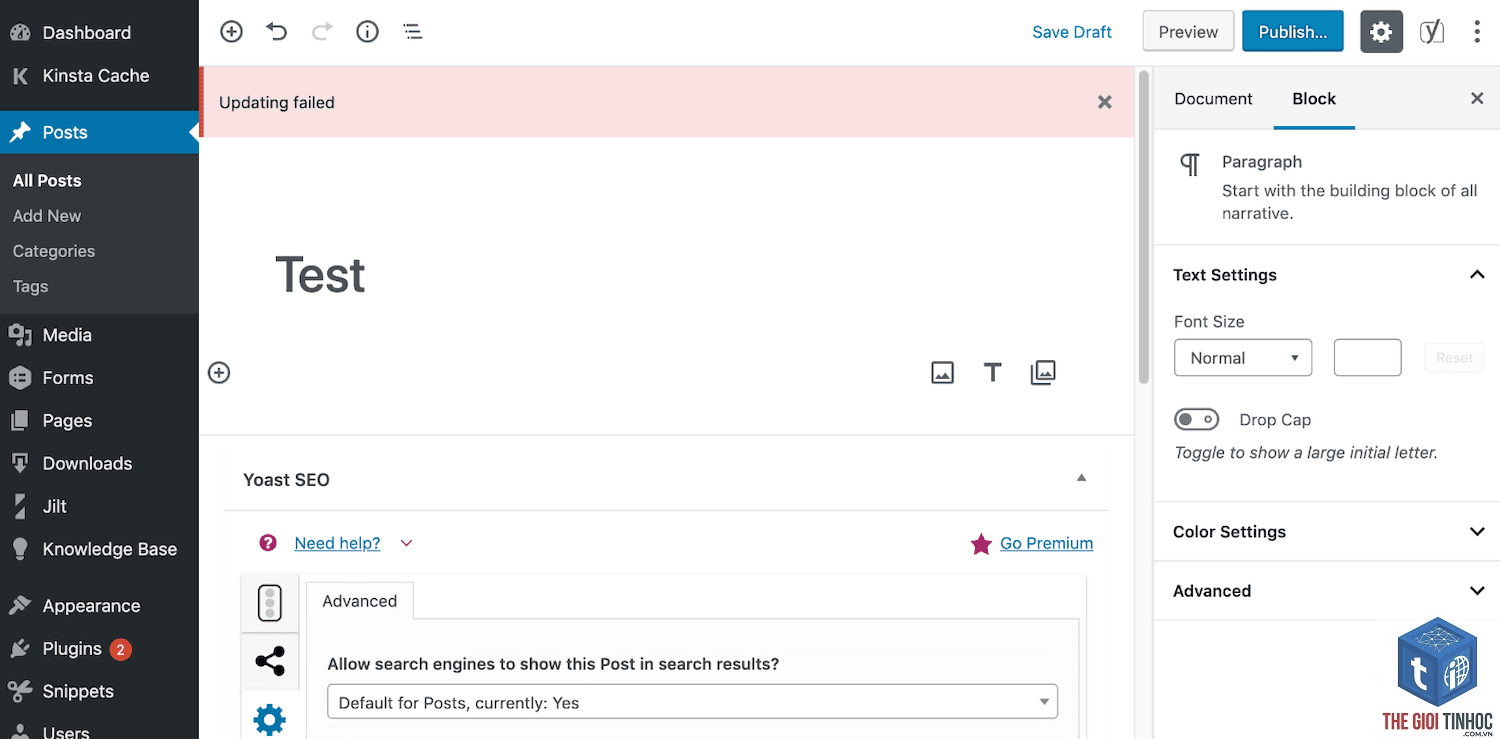Click the Go Premium star icon
Screen dimensions: 1500x739
pyautogui.click(x=981, y=544)
